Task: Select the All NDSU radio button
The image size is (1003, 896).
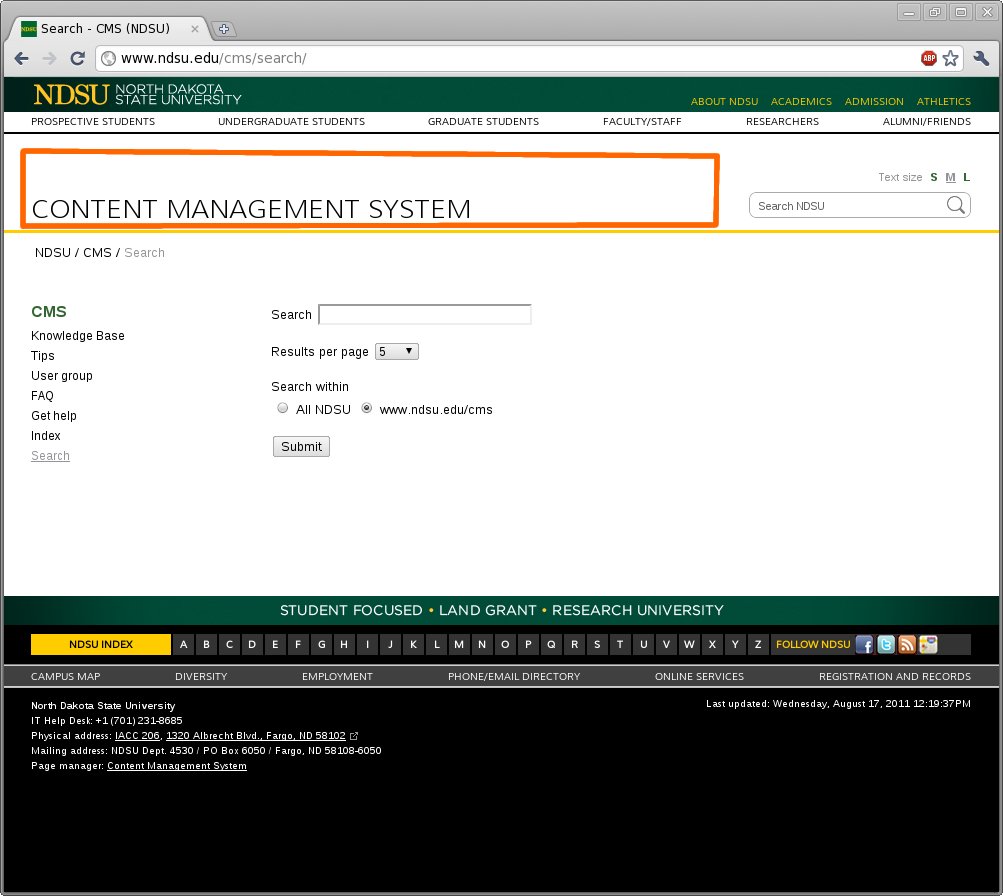Action: (283, 408)
